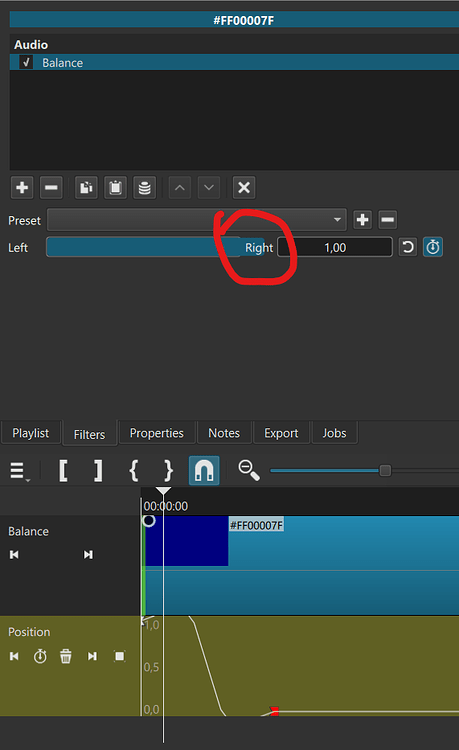
Task: Switch to the Filters tab
Action: (89, 434)
